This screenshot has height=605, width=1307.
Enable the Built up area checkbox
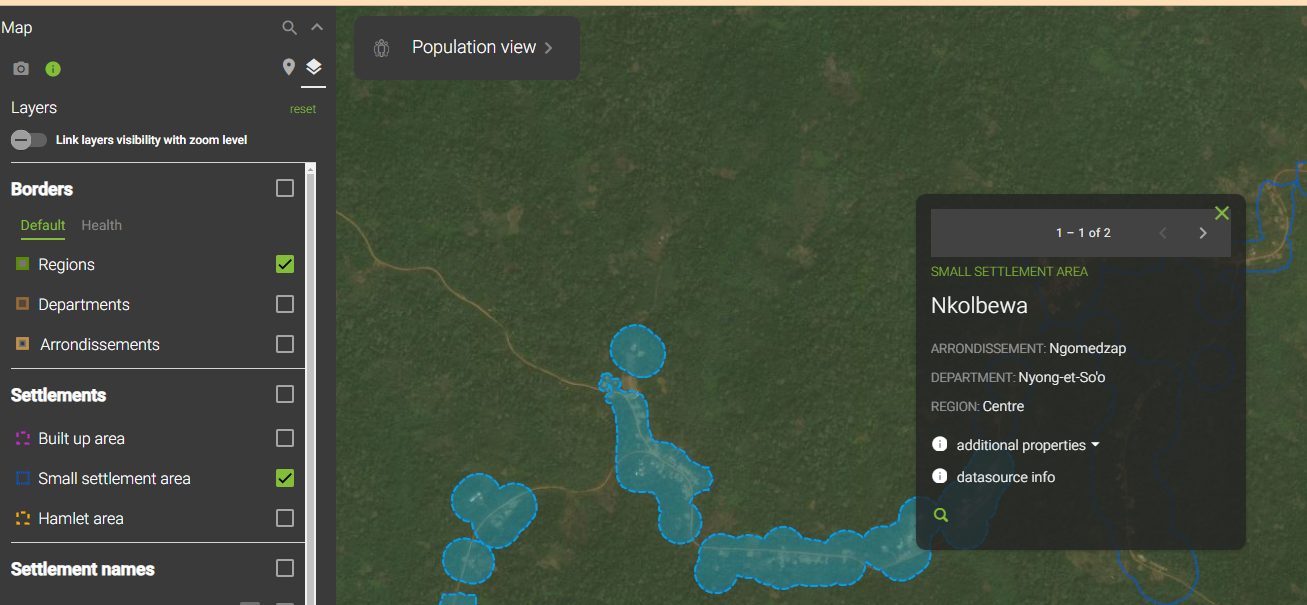point(285,438)
